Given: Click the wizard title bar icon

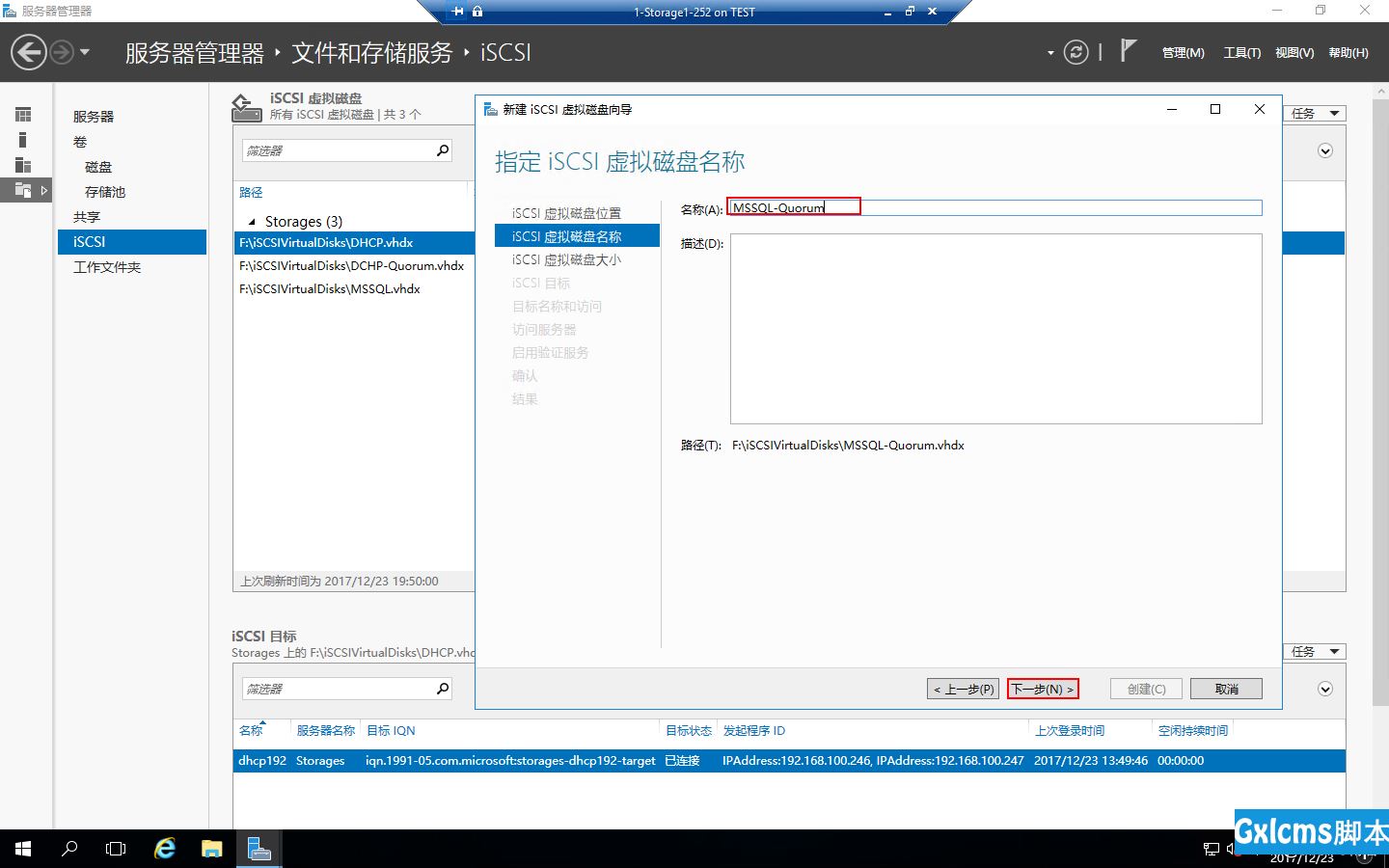Looking at the screenshot, I should point(490,109).
